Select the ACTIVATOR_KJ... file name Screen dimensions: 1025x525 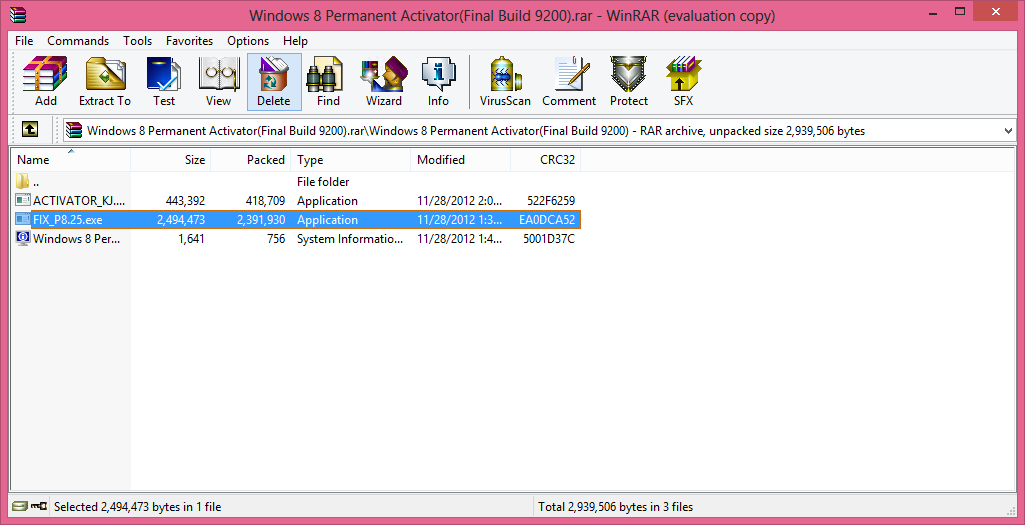(x=77, y=201)
